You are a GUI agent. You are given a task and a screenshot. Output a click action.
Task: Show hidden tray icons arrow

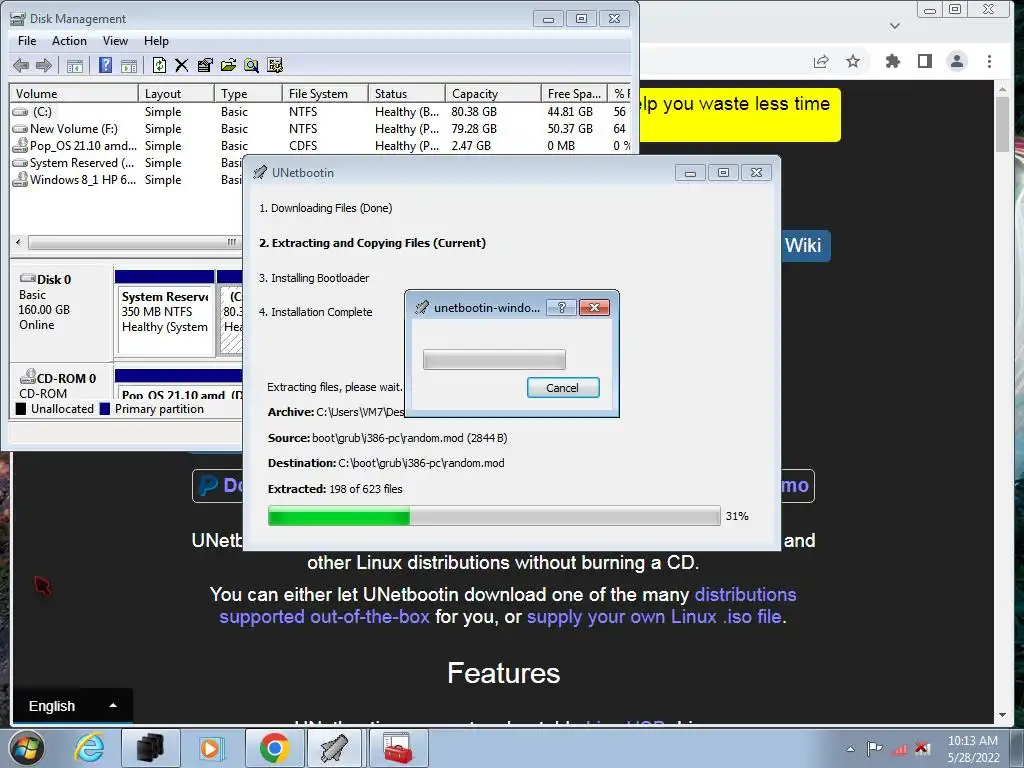pyautogui.click(x=850, y=749)
